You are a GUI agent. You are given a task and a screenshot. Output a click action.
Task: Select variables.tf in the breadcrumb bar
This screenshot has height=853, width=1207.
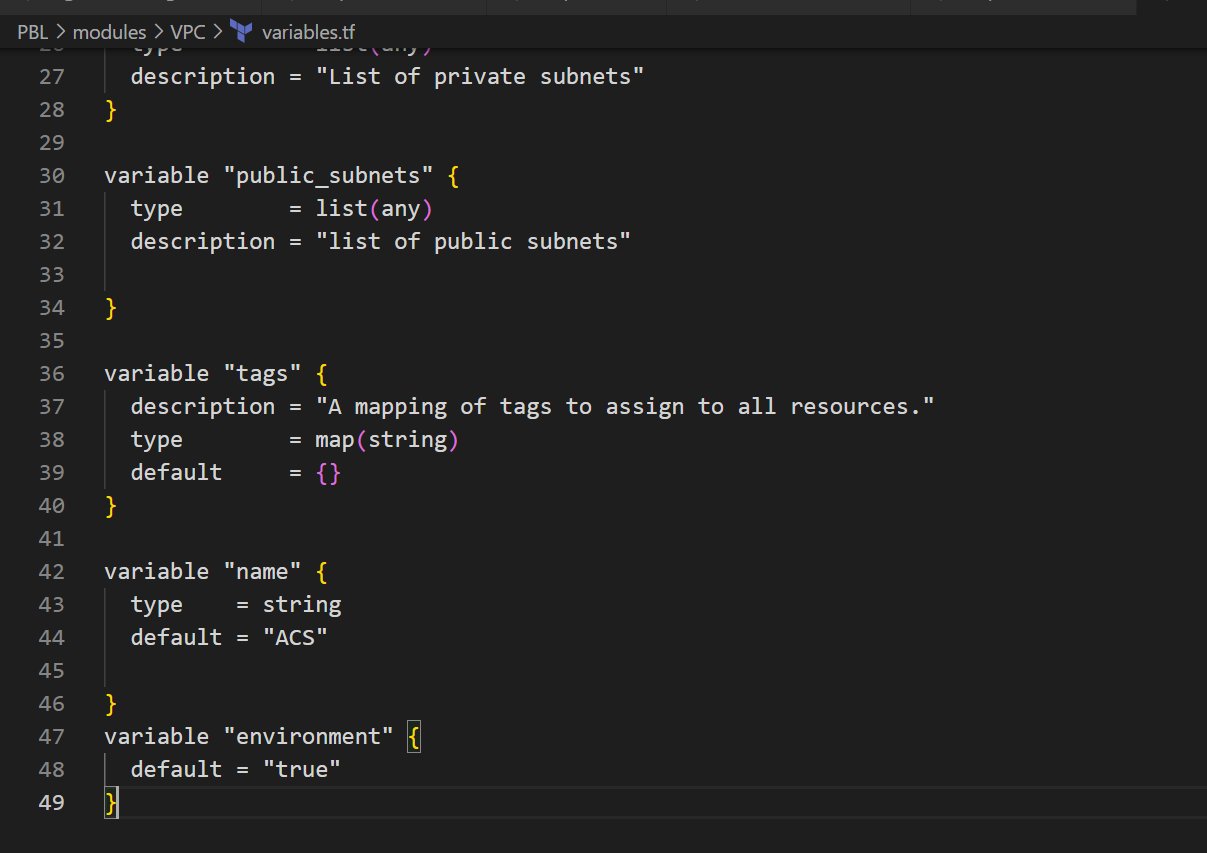click(308, 31)
